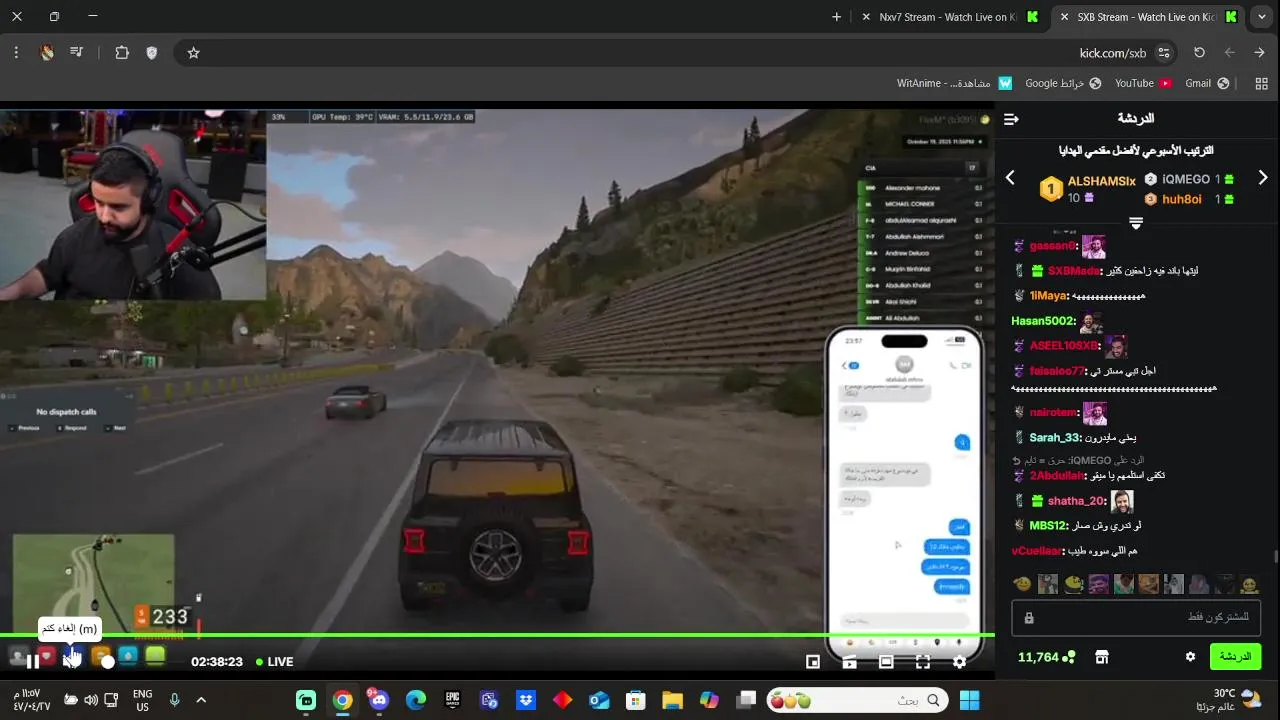Open player settings gear icon
The width and height of the screenshot is (1280, 720).
click(960, 662)
